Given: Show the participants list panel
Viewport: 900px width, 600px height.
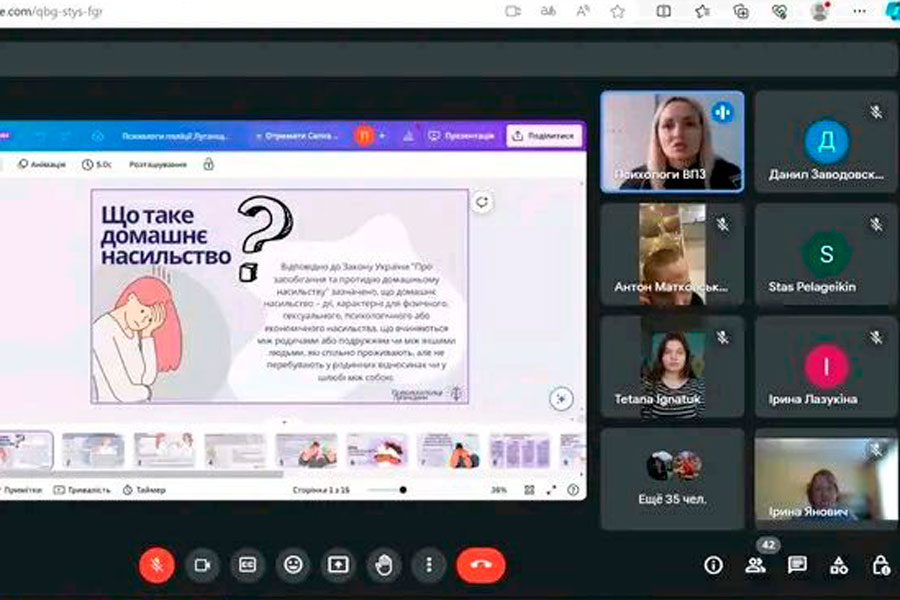Looking at the screenshot, I should [x=755, y=565].
